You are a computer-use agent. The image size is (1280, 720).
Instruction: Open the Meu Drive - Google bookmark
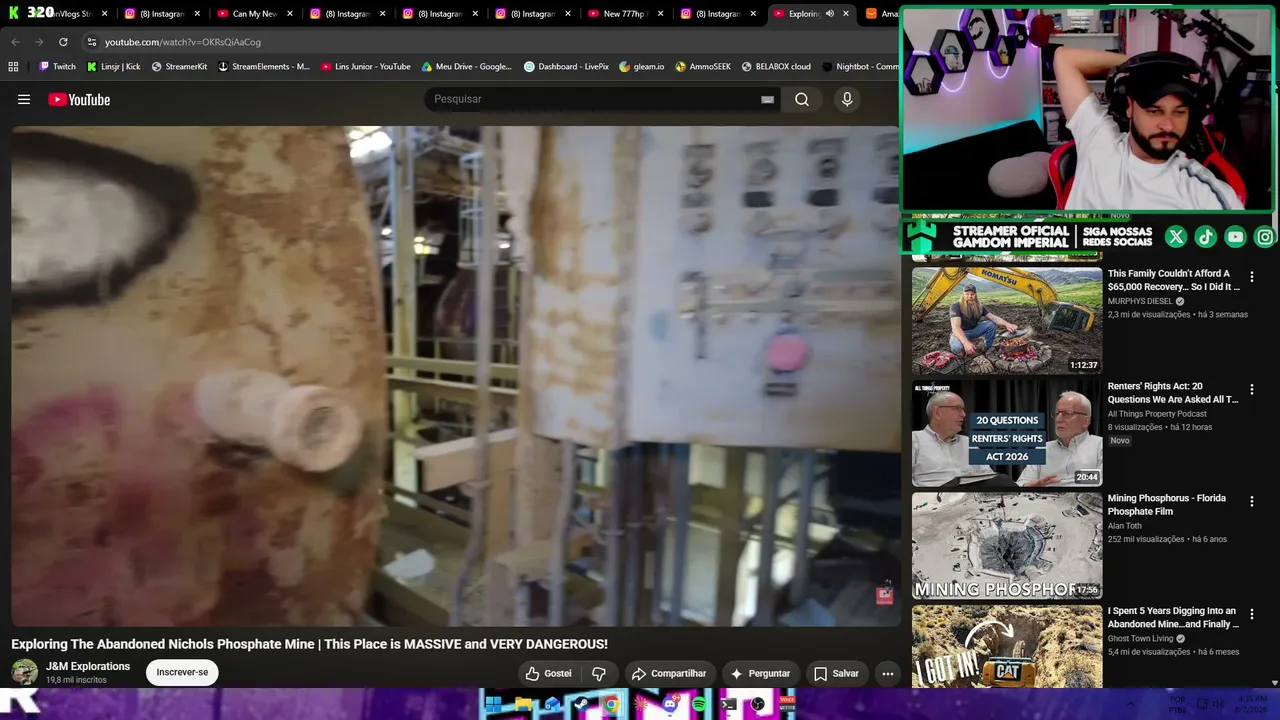coord(466,67)
